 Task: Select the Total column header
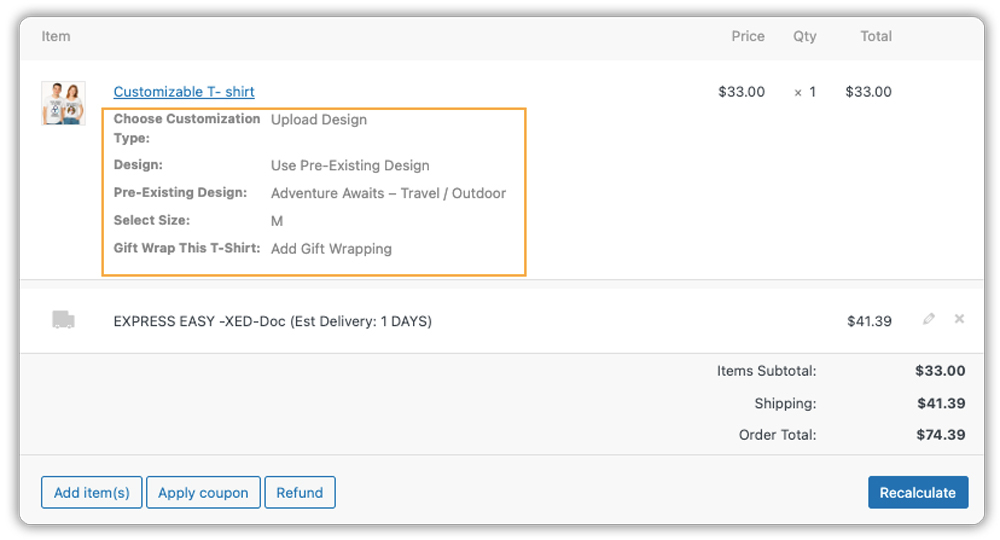(876, 36)
